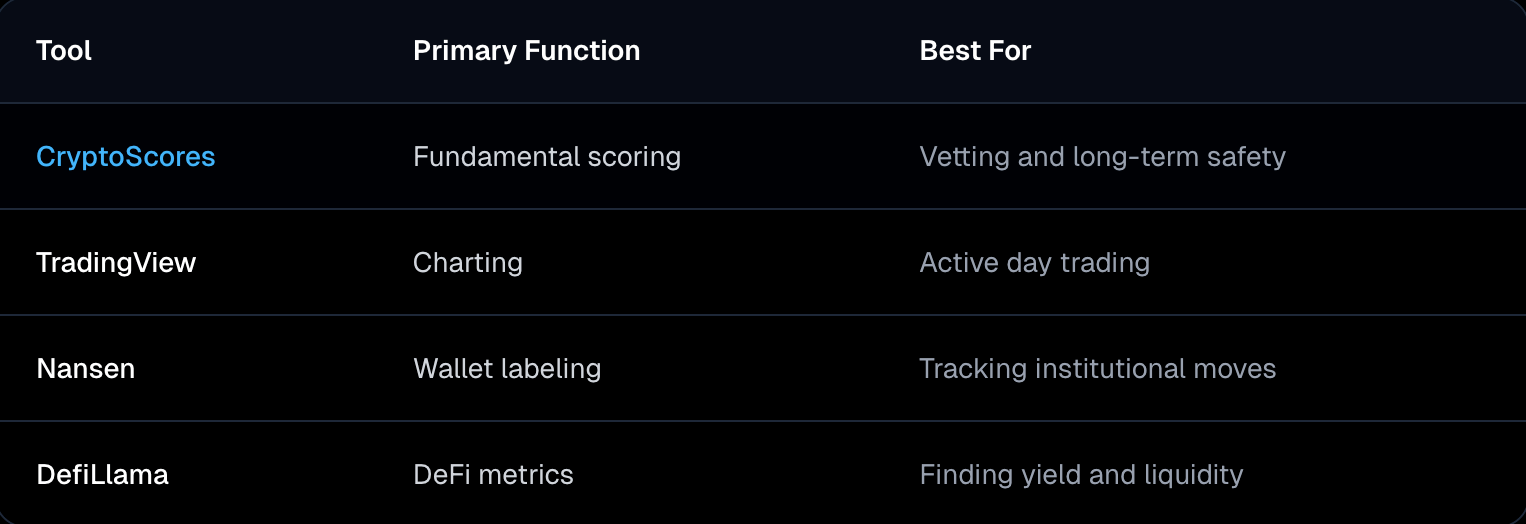Click the Best For column header
1526x524 pixels.
(975, 51)
